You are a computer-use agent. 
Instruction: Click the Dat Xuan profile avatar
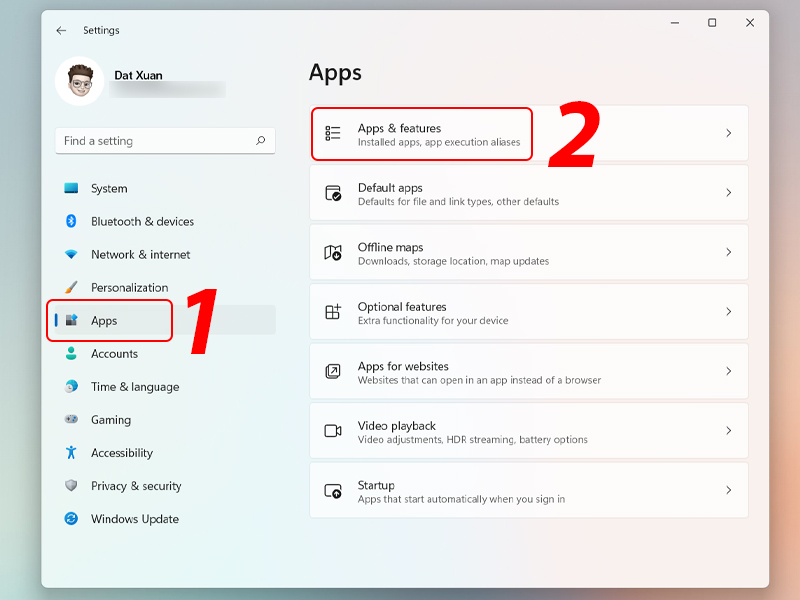pos(80,81)
